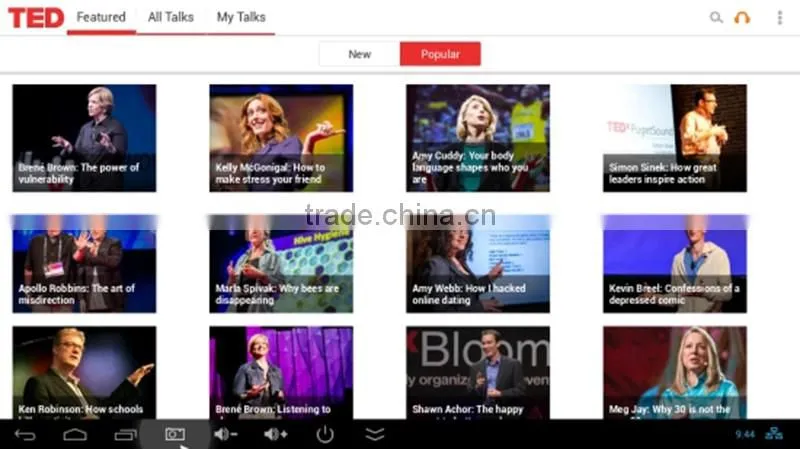Open the recent apps icon

[125, 435]
